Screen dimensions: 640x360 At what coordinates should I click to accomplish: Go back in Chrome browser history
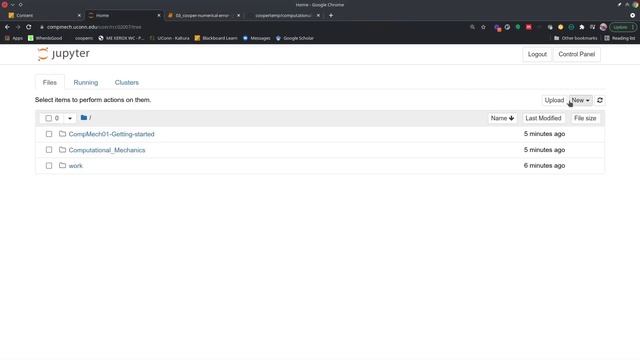7,27
